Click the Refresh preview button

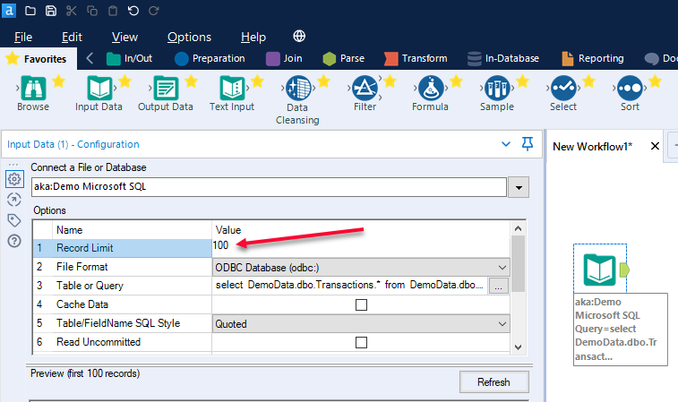click(494, 382)
